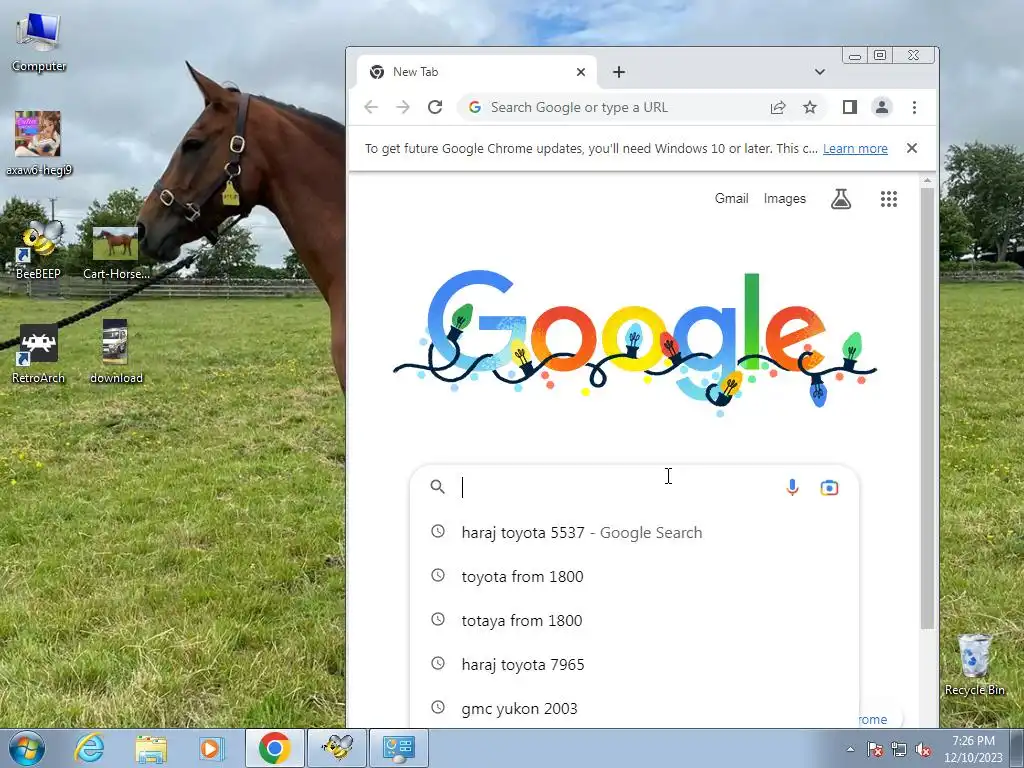
Task: Click the Chrome taskbar button
Action: click(274, 748)
